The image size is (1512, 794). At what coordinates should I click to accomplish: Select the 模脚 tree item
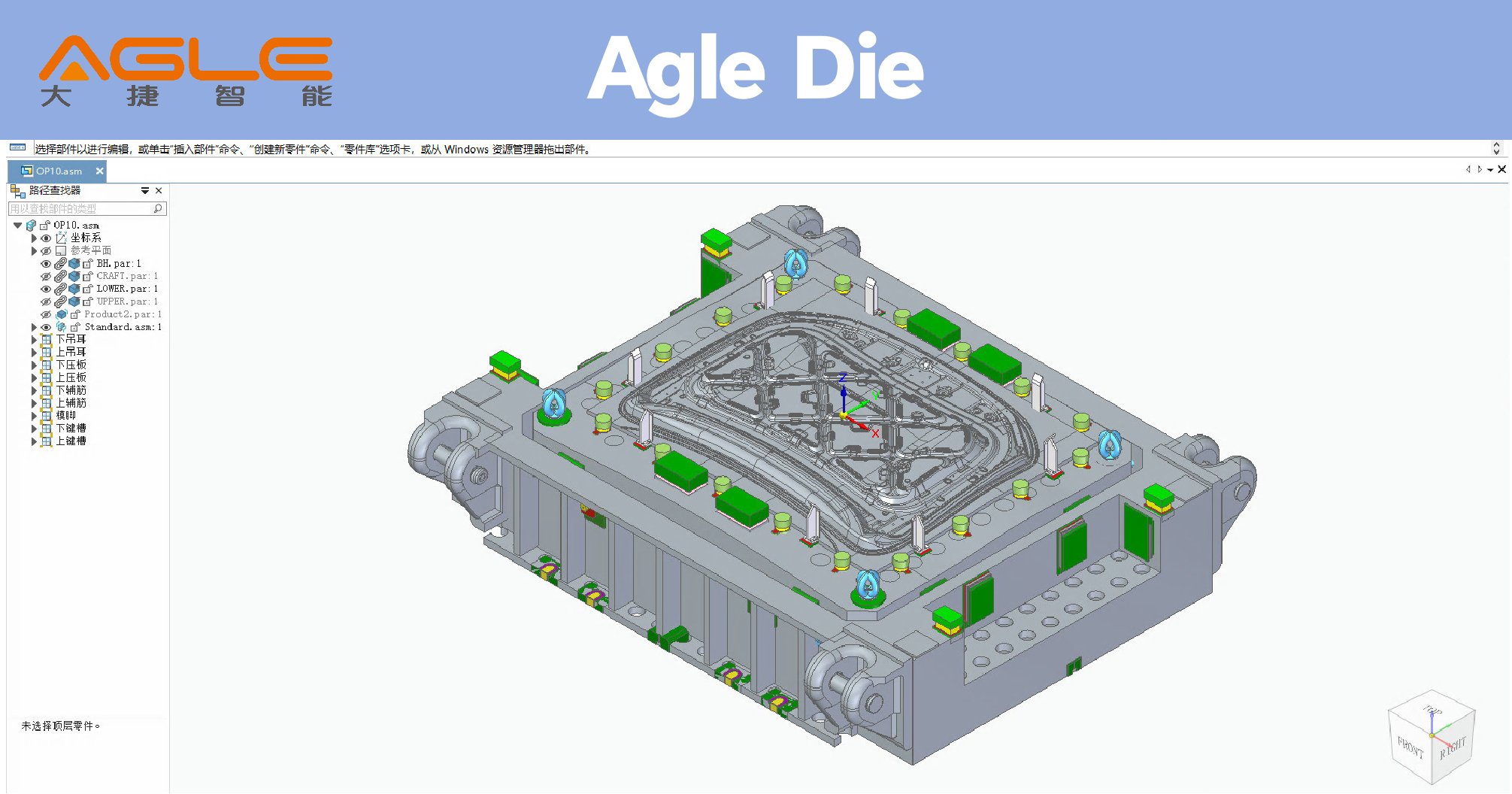point(66,415)
